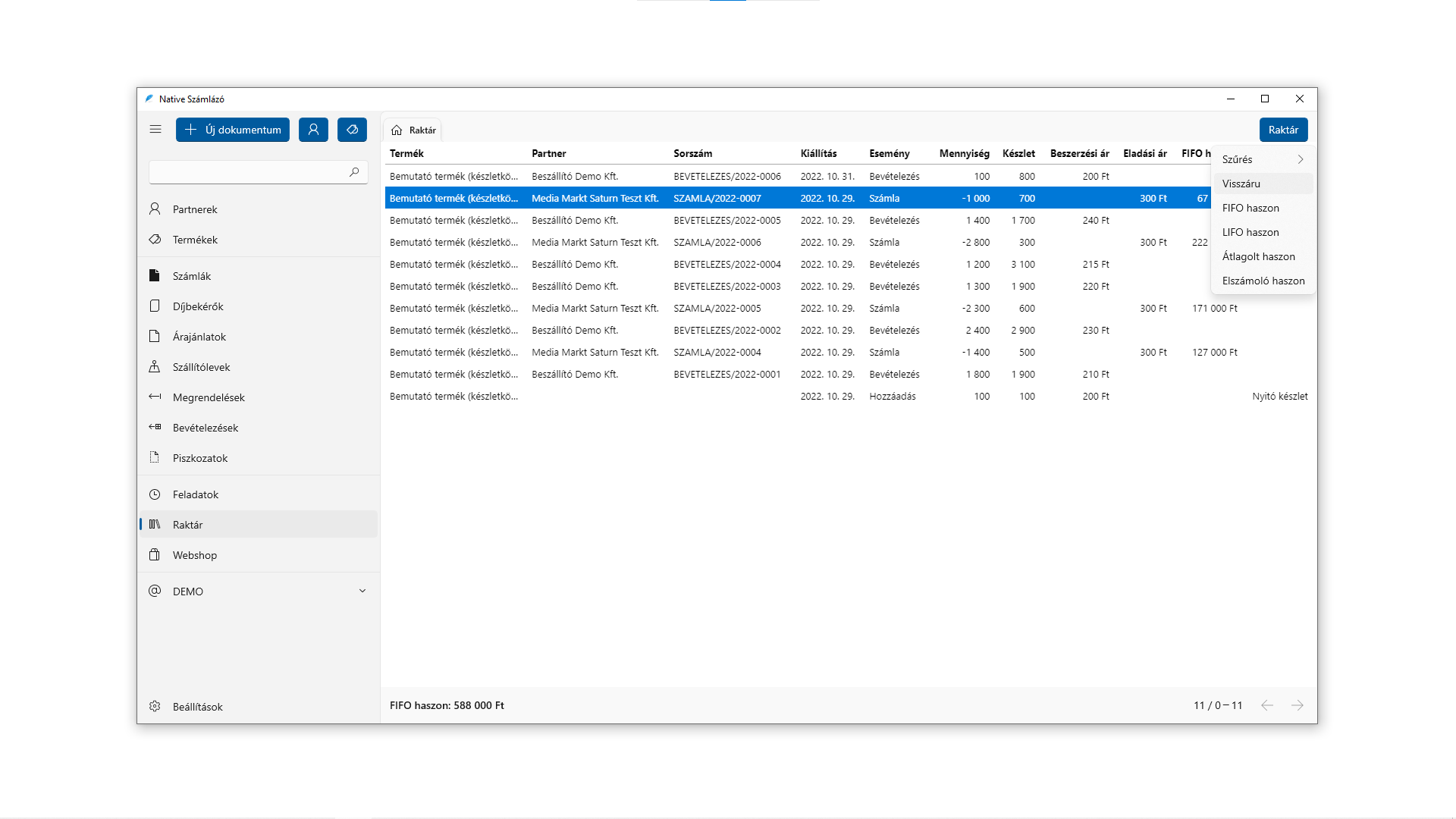
Task: Open the Feladatok section
Action: (195, 494)
